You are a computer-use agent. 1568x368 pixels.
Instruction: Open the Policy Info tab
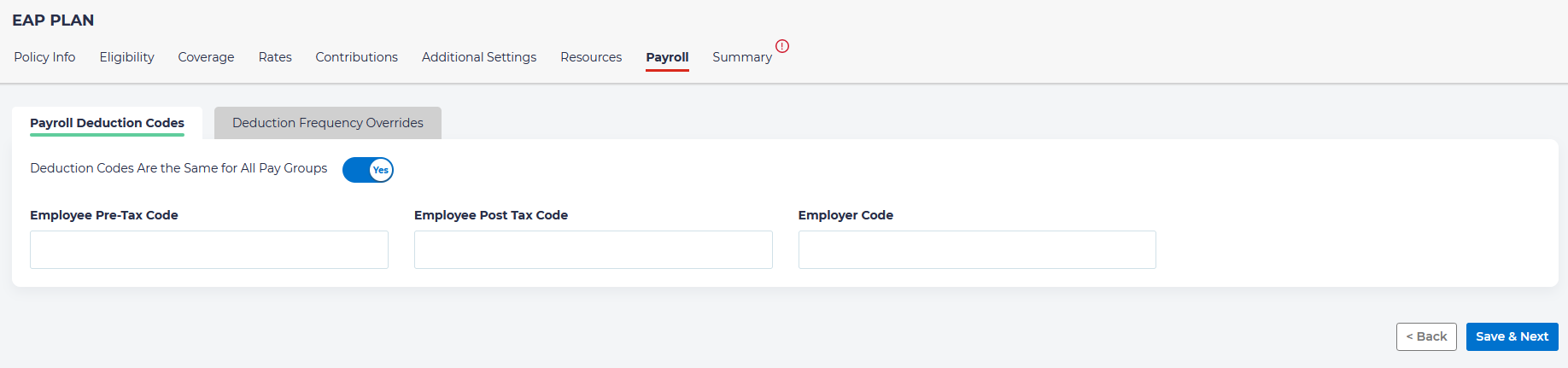click(44, 57)
